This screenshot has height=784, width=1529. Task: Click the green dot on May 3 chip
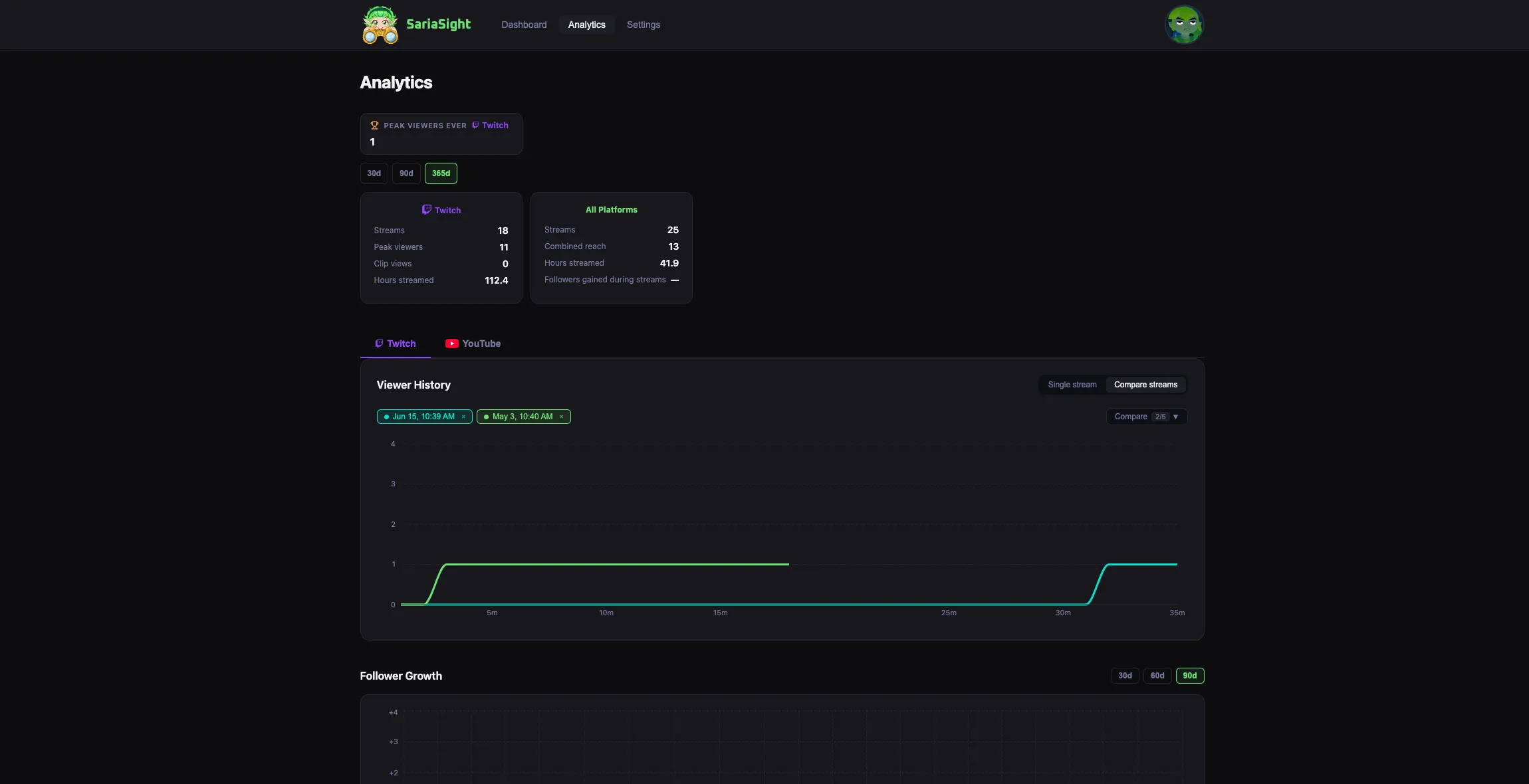[486, 417]
